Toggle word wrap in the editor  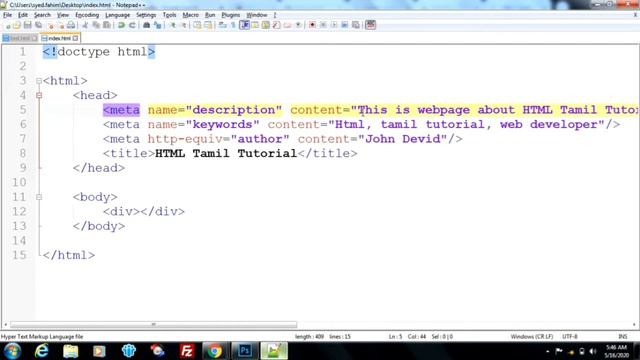222,25
